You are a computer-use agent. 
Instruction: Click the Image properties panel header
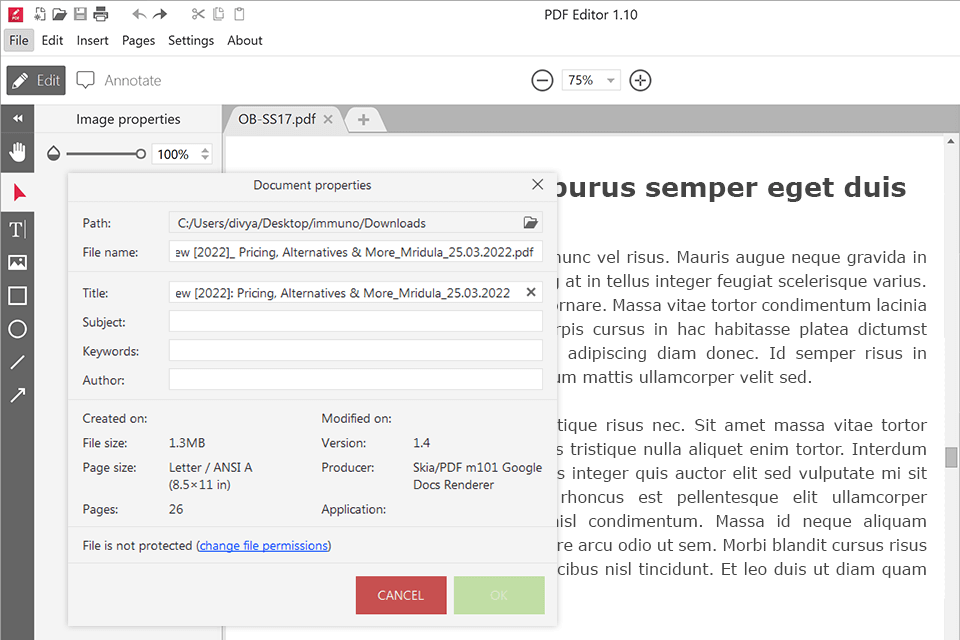(x=128, y=119)
